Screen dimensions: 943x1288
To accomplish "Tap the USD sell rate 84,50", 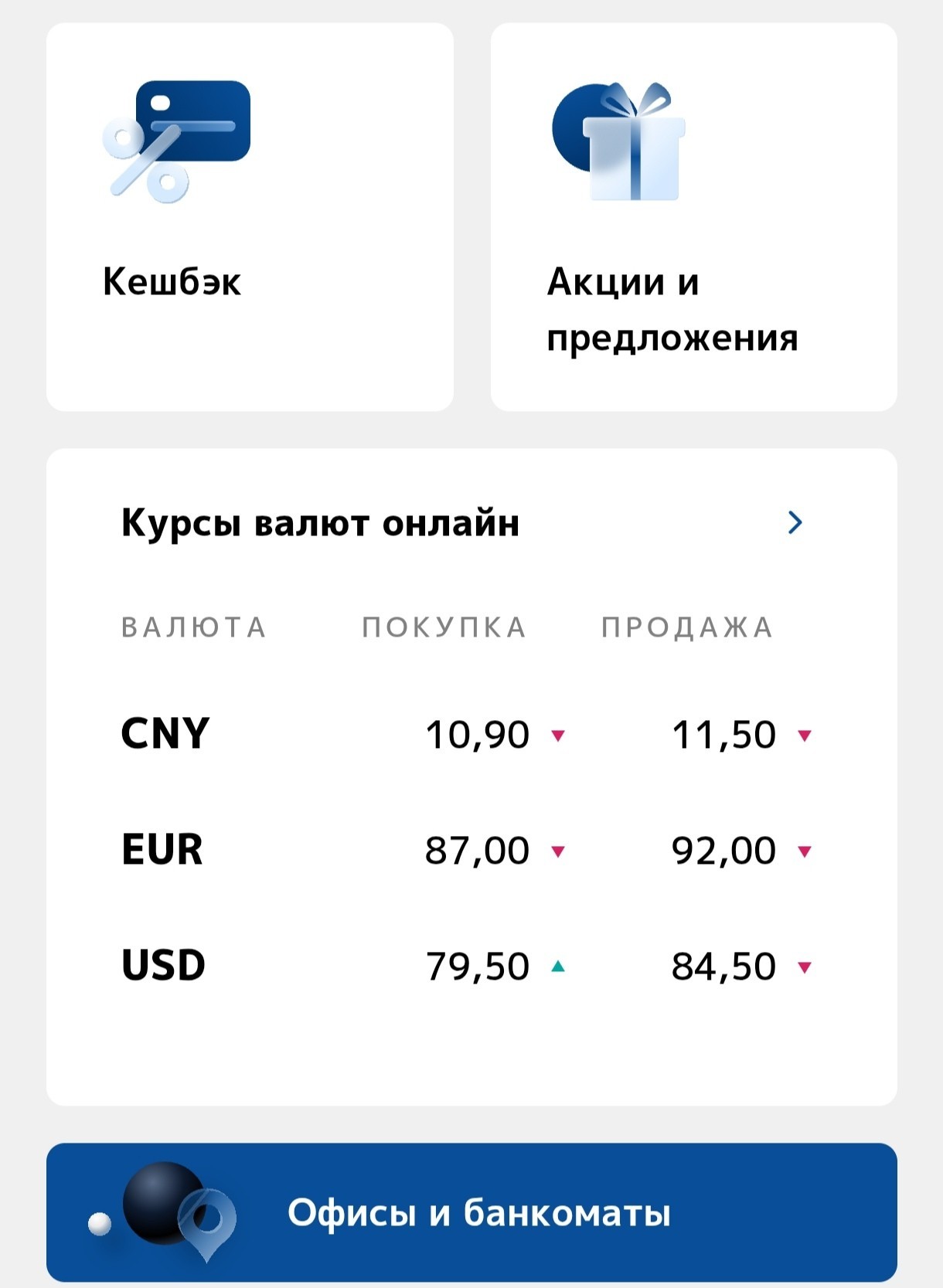I will 723,967.
